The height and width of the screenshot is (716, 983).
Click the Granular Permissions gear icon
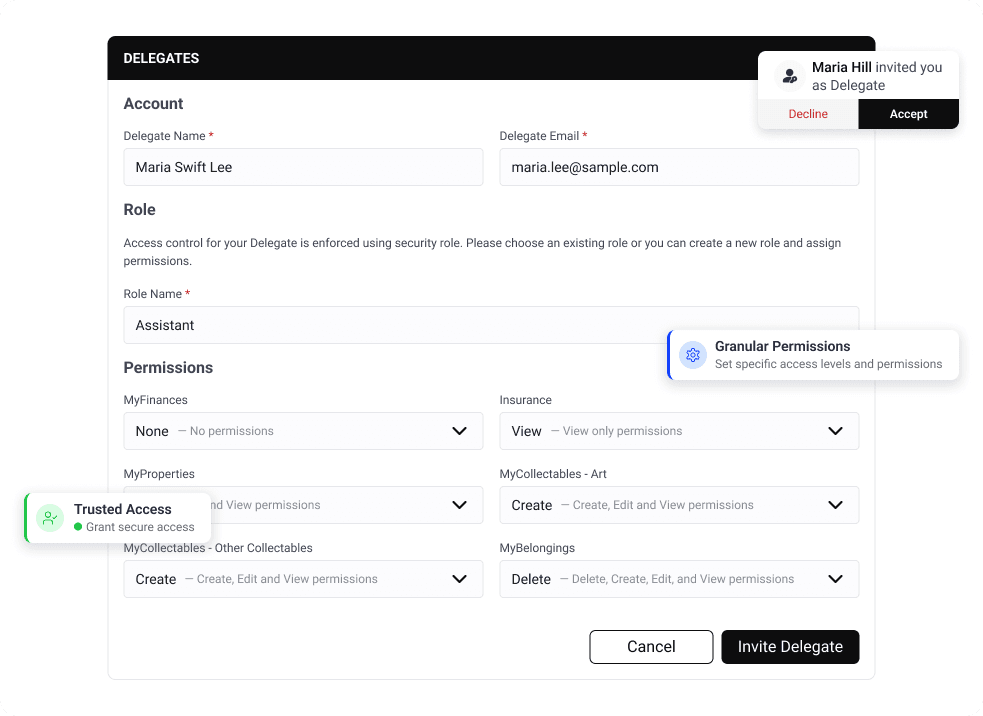[x=693, y=355]
